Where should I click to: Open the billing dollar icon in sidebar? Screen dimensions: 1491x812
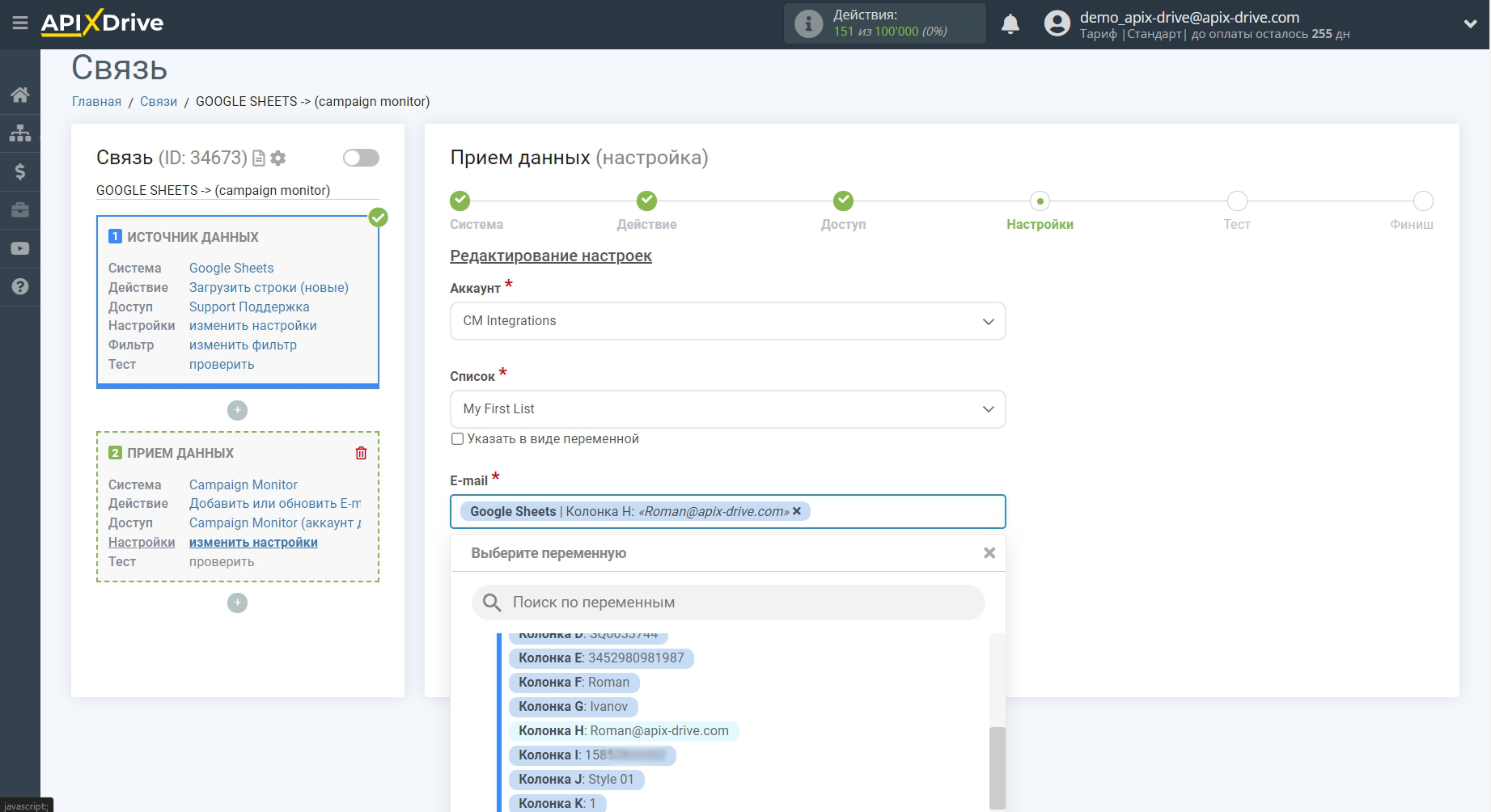[20, 171]
